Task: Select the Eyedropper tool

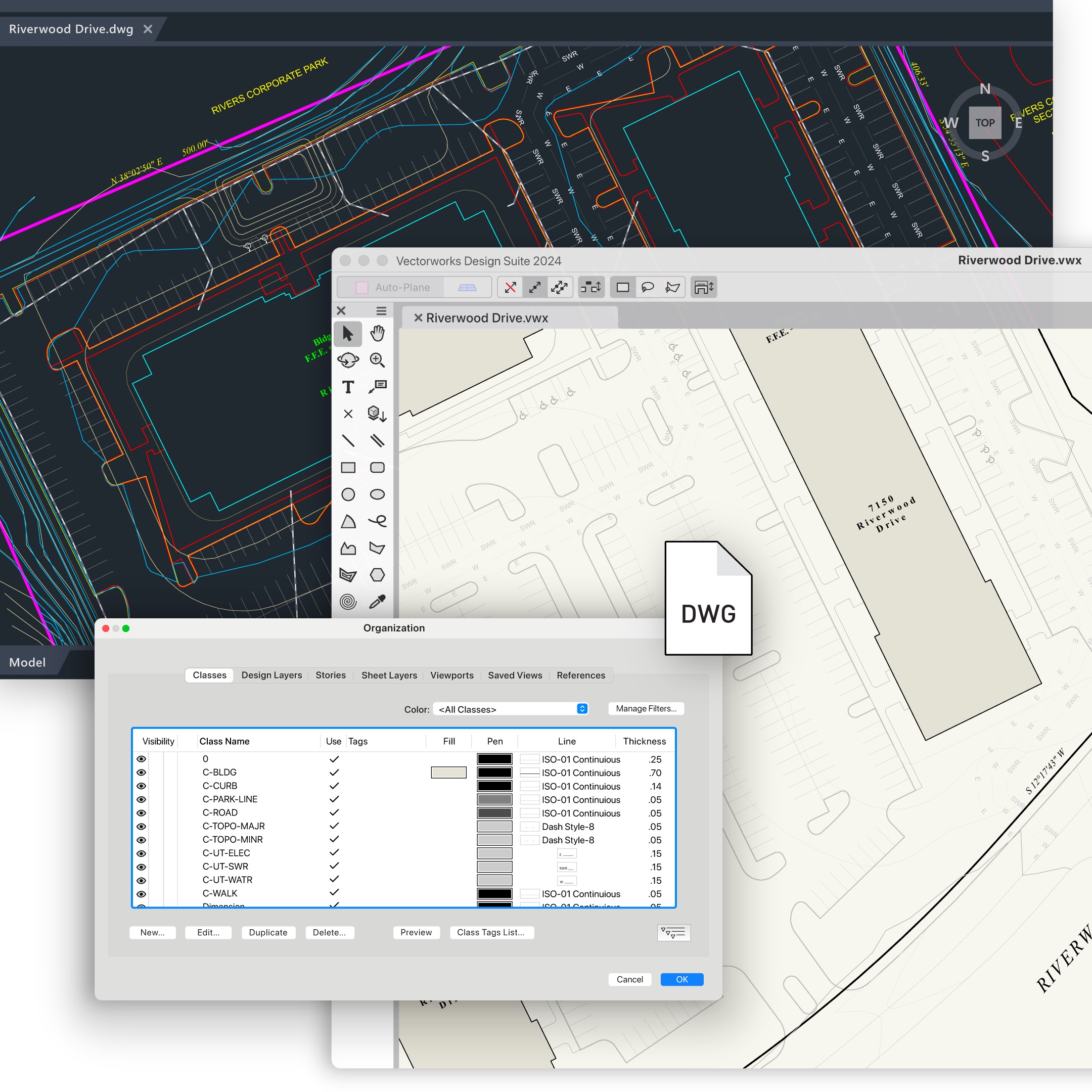Action: point(378,602)
